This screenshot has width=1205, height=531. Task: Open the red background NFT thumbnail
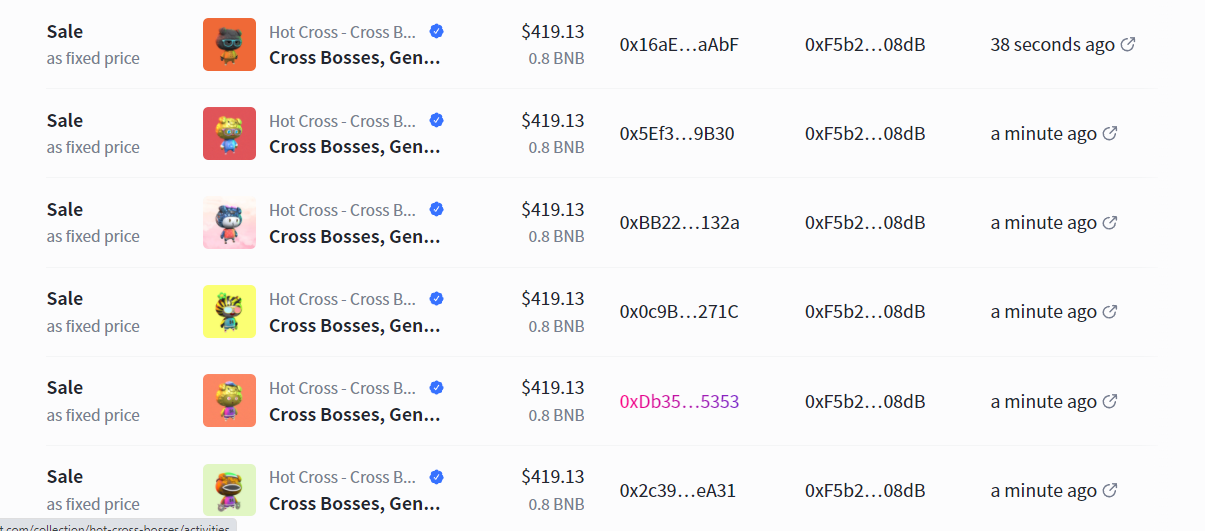[229, 134]
